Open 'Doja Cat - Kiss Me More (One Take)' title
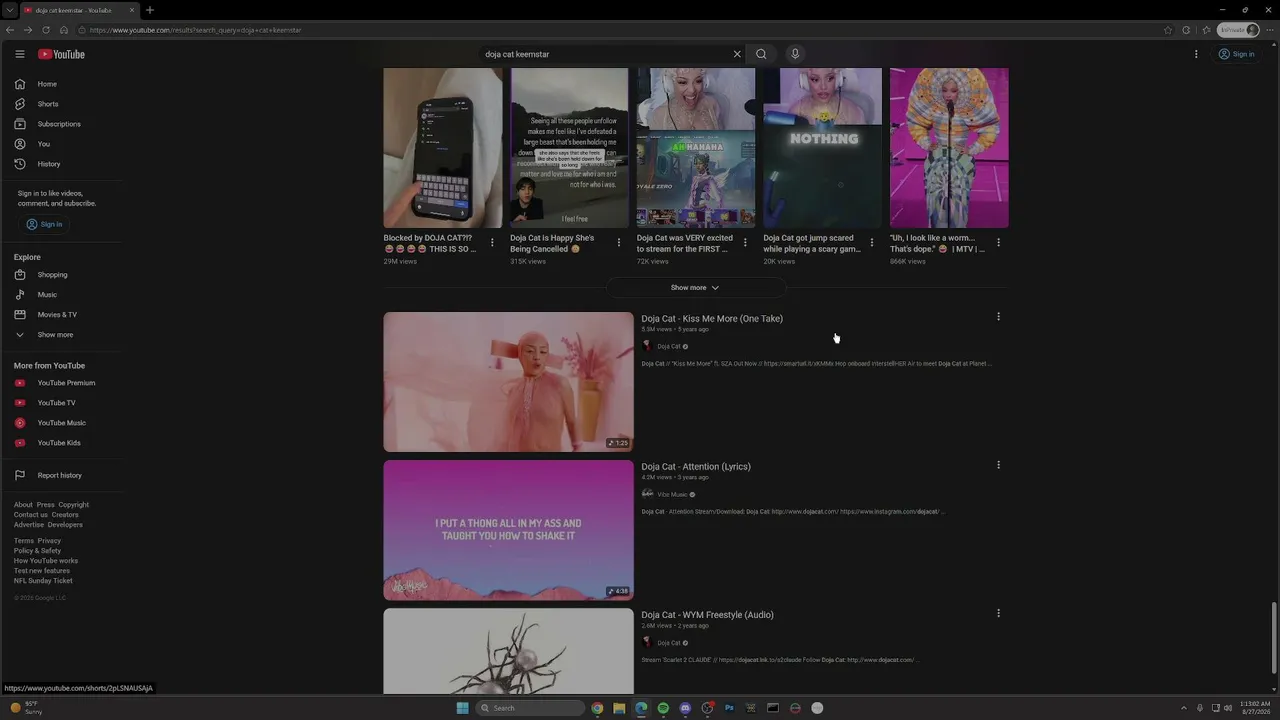Image resolution: width=1280 pixels, height=720 pixels. tap(712, 319)
